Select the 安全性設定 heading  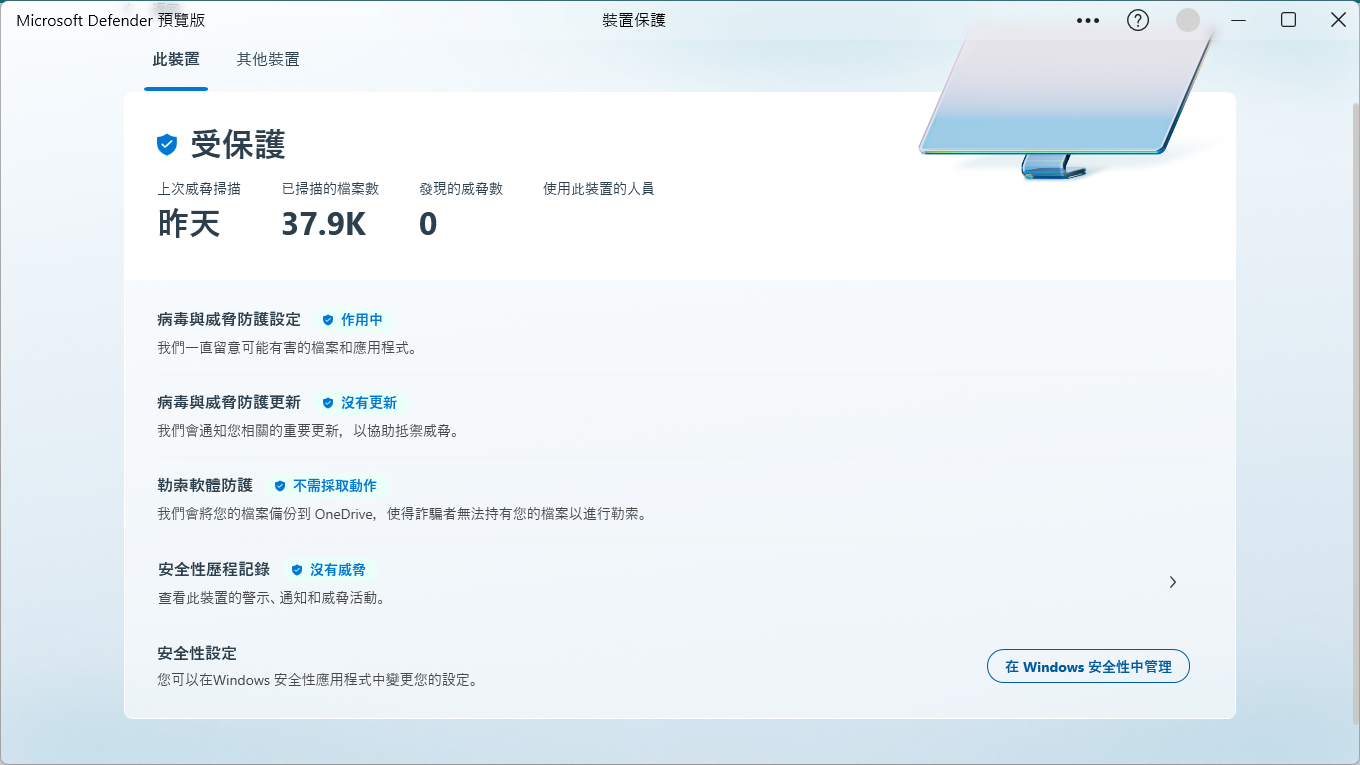pos(197,653)
